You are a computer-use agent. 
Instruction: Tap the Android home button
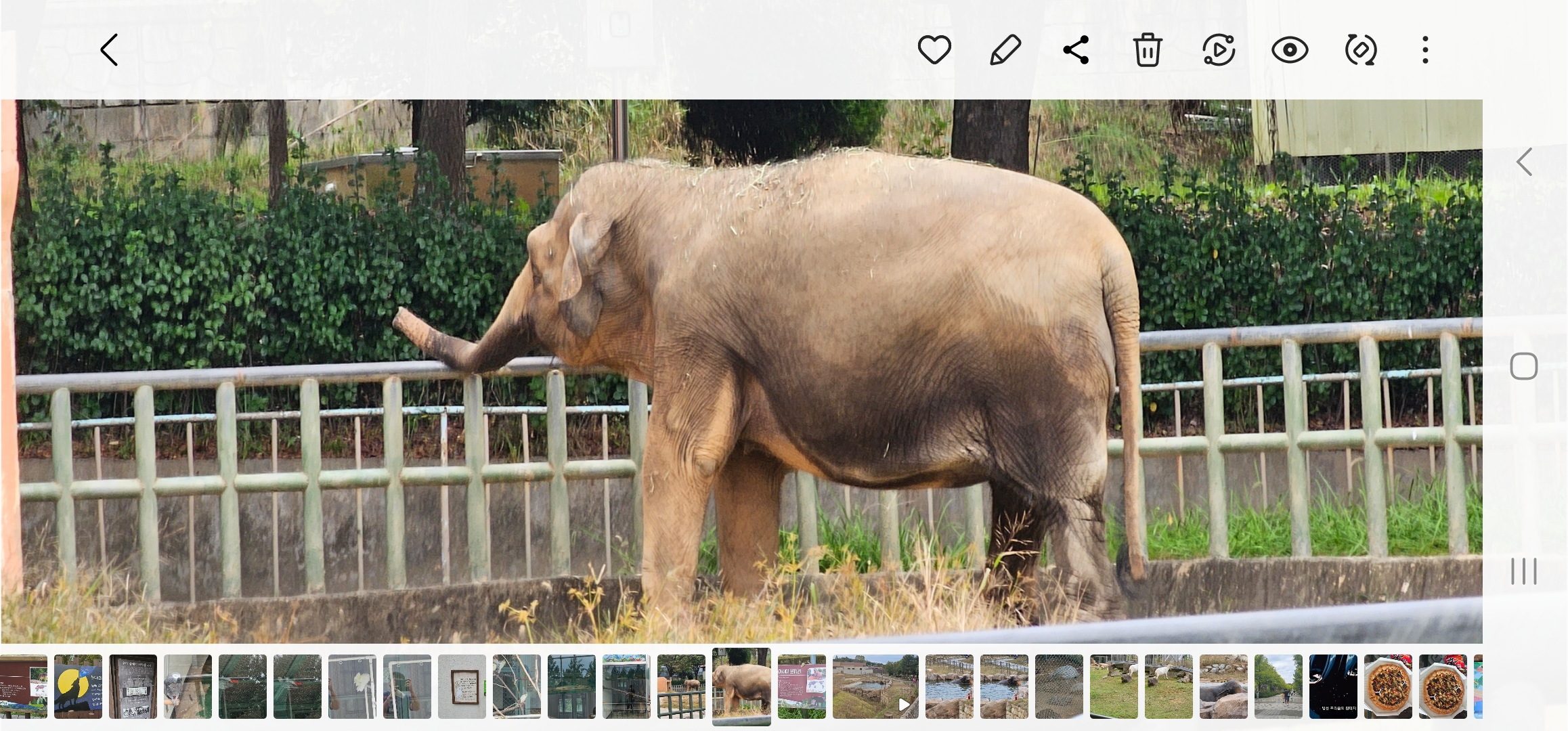(x=1524, y=366)
